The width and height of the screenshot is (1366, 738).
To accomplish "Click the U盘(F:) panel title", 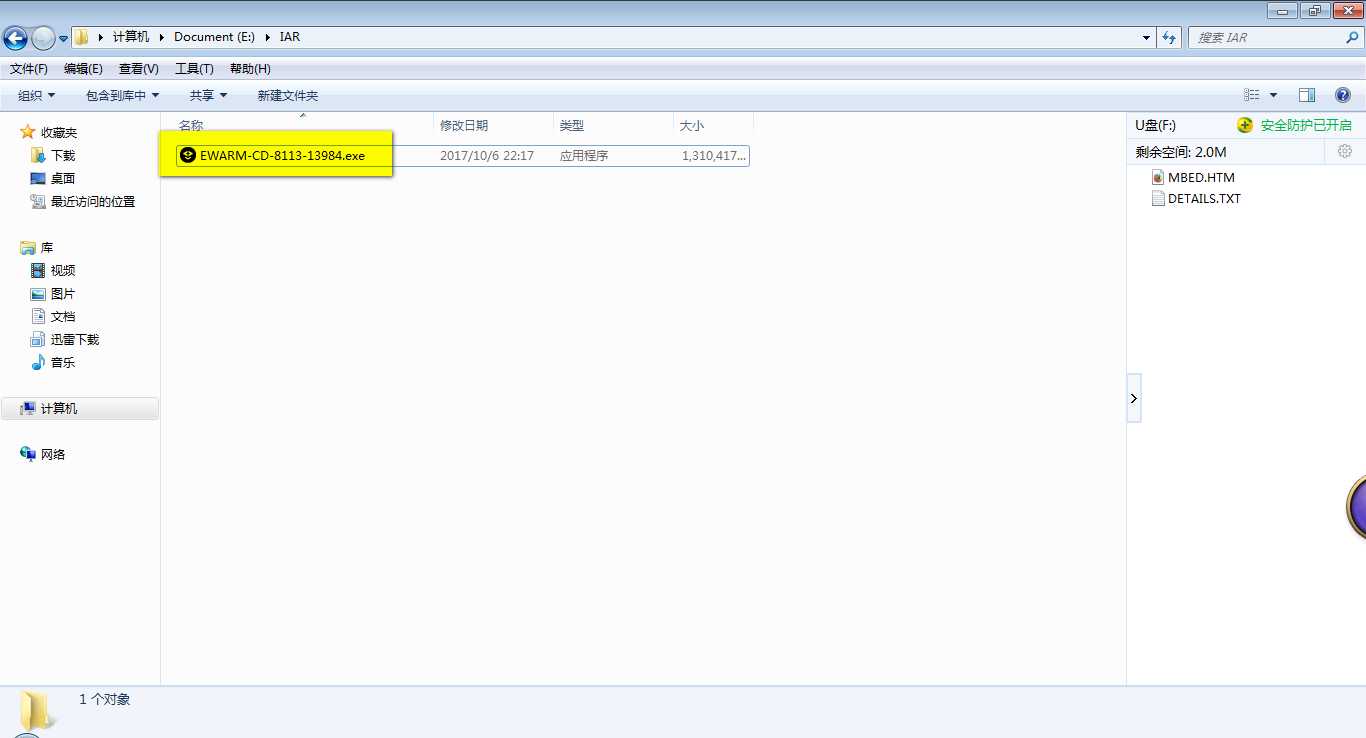I will pos(1156,125).
